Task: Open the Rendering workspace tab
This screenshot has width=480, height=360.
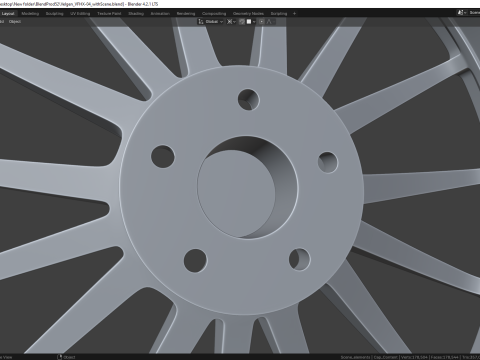Action: (186, 14)
